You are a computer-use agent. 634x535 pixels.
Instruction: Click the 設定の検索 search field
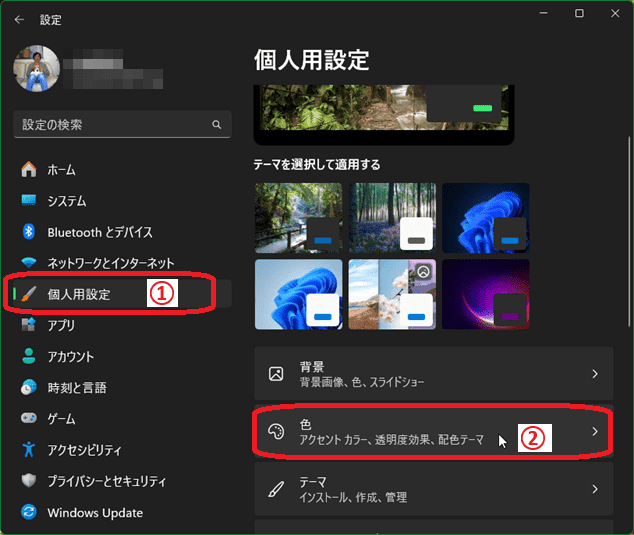(x=110, y=125)
